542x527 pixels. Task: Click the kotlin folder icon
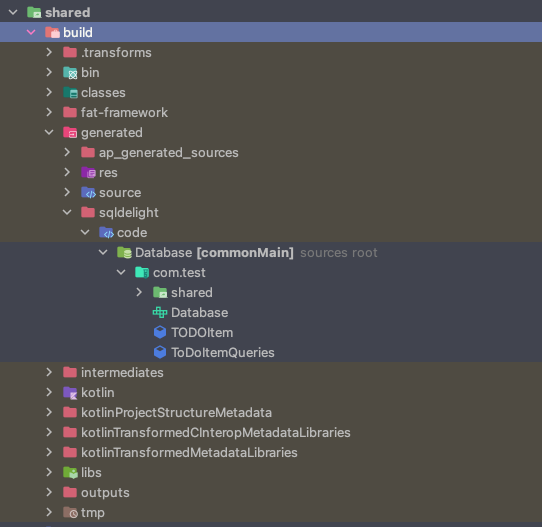70,393
